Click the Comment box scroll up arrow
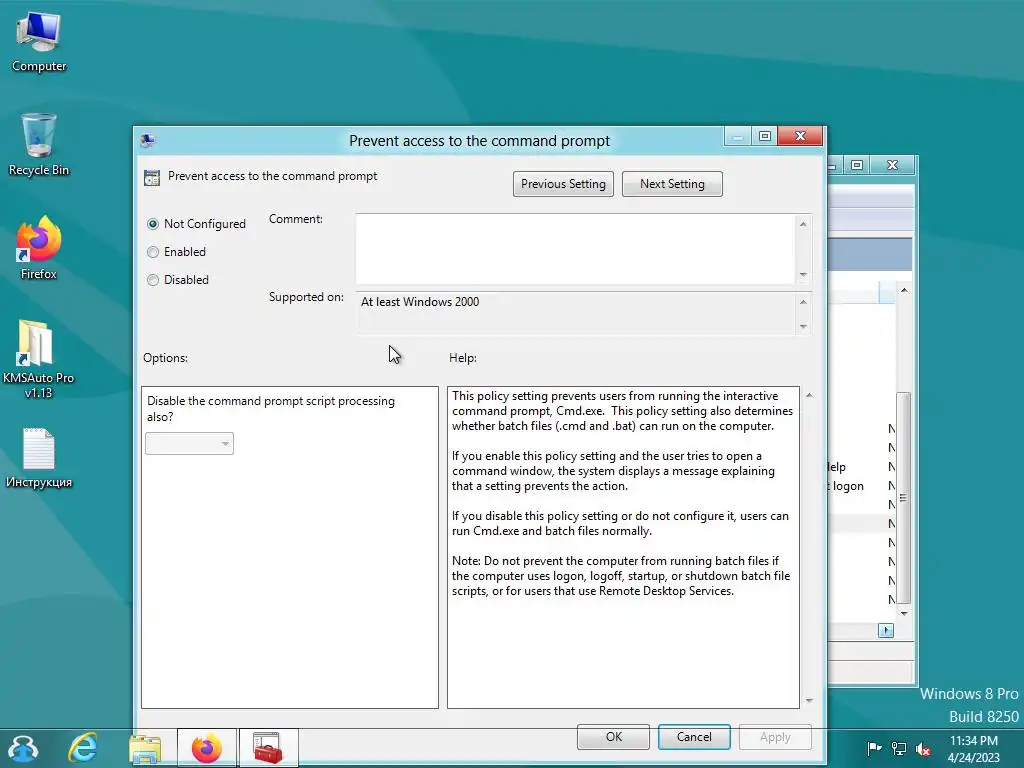Image resolution: width=1024 pixels, height=768 pixels. 803,224
